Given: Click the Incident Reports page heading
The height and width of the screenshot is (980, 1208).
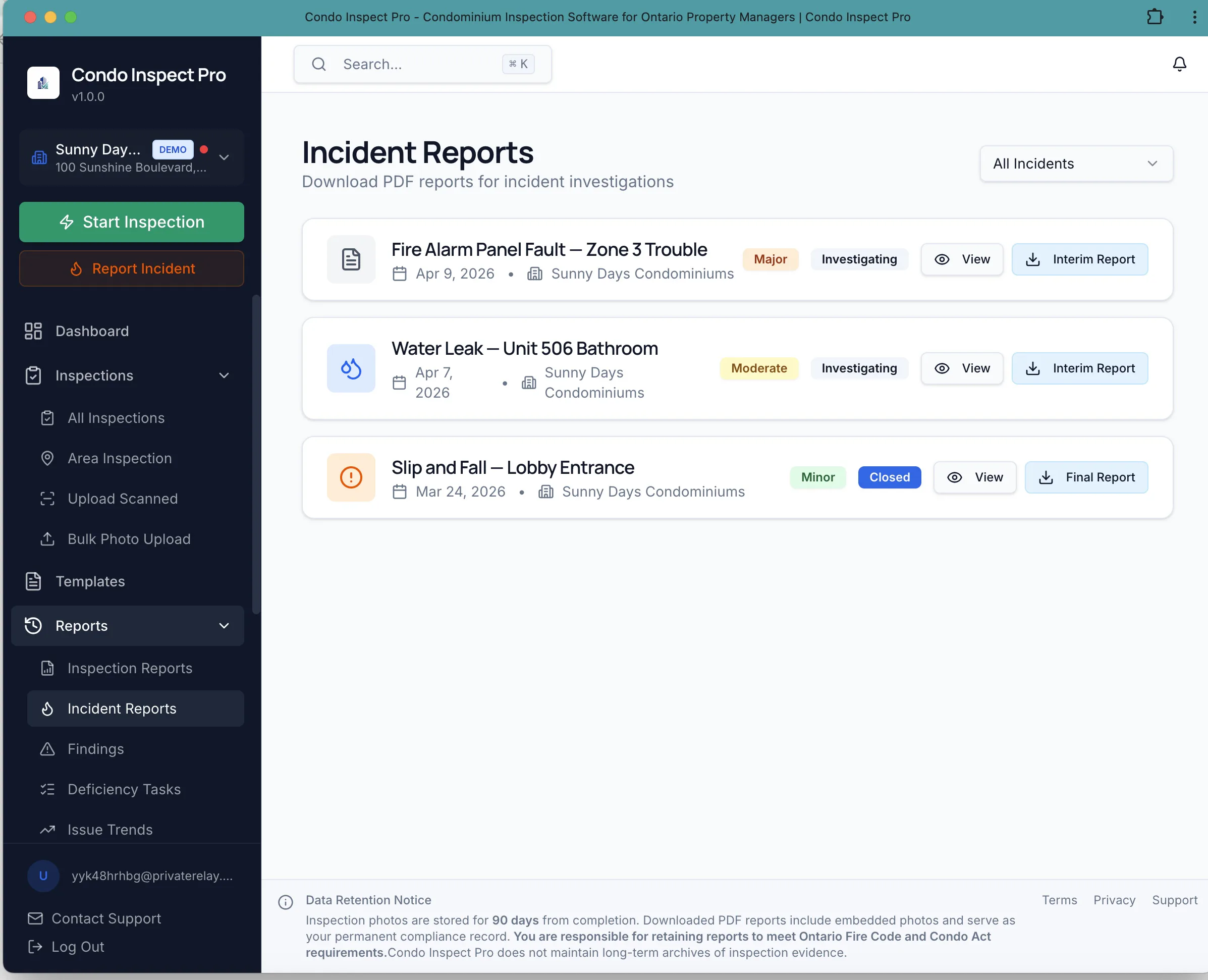Looking at the screenshot, I should point(418,152).
